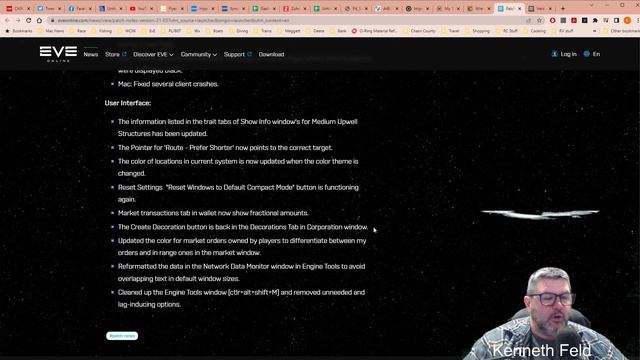Open the O-Ring Material Reference bookmark
The width and height of the screenshot is (640, 360).
click(374, 31)
